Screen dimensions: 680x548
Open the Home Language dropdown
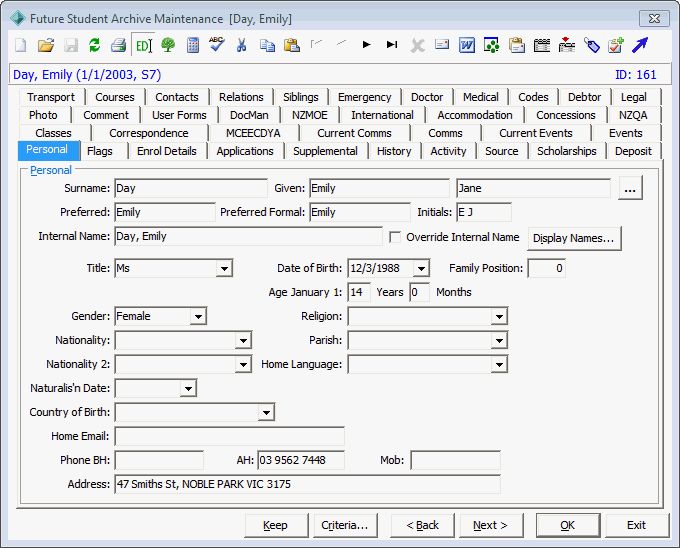(499, 365)
